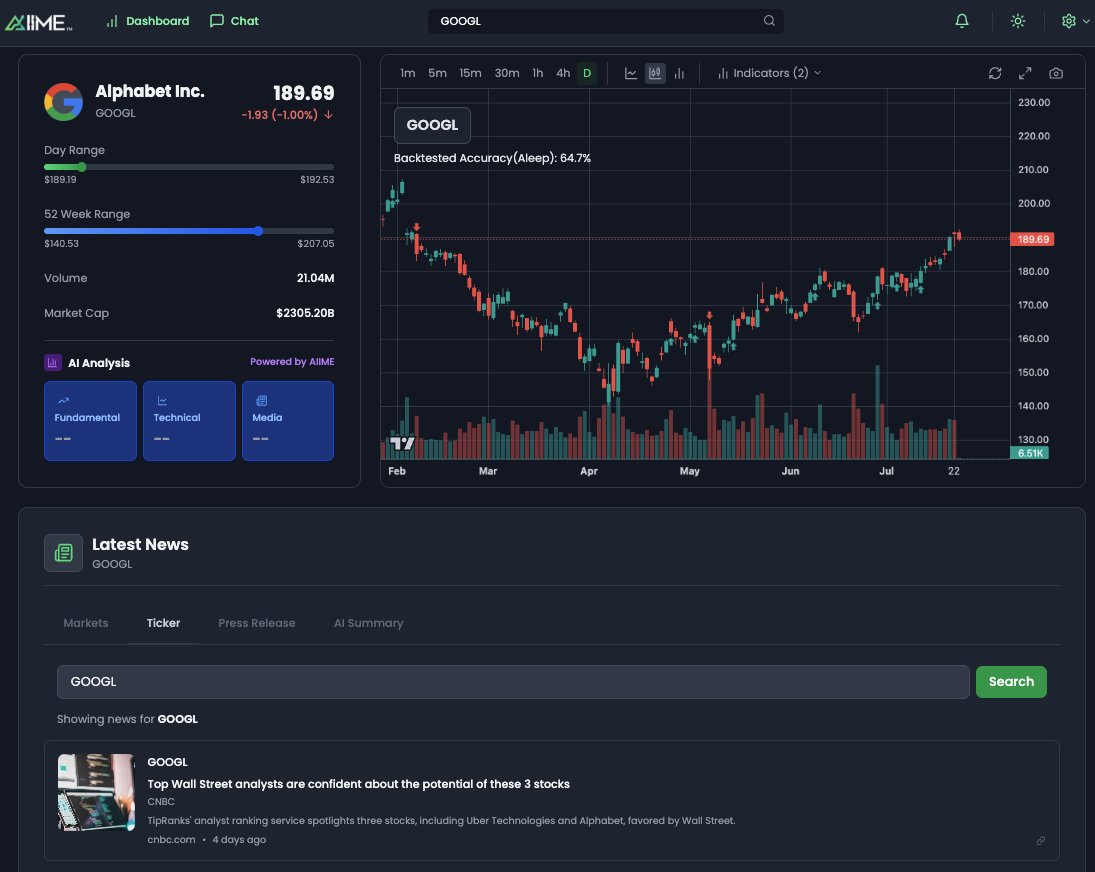Switch to the Ticker news tab
This screenshot has width=1095, height=872.
coord(163,623)
